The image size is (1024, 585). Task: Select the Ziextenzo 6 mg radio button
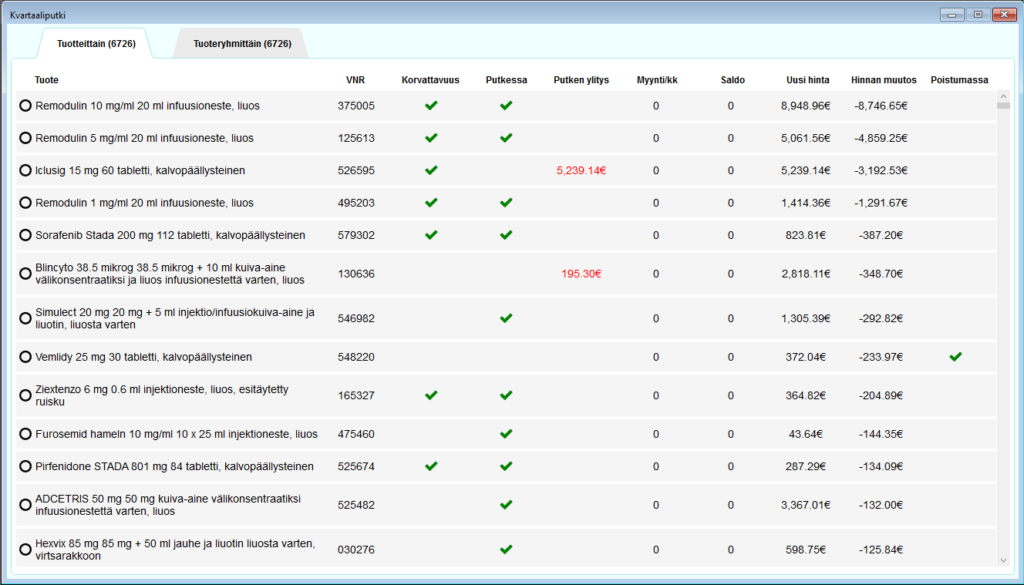pos(25,396)
